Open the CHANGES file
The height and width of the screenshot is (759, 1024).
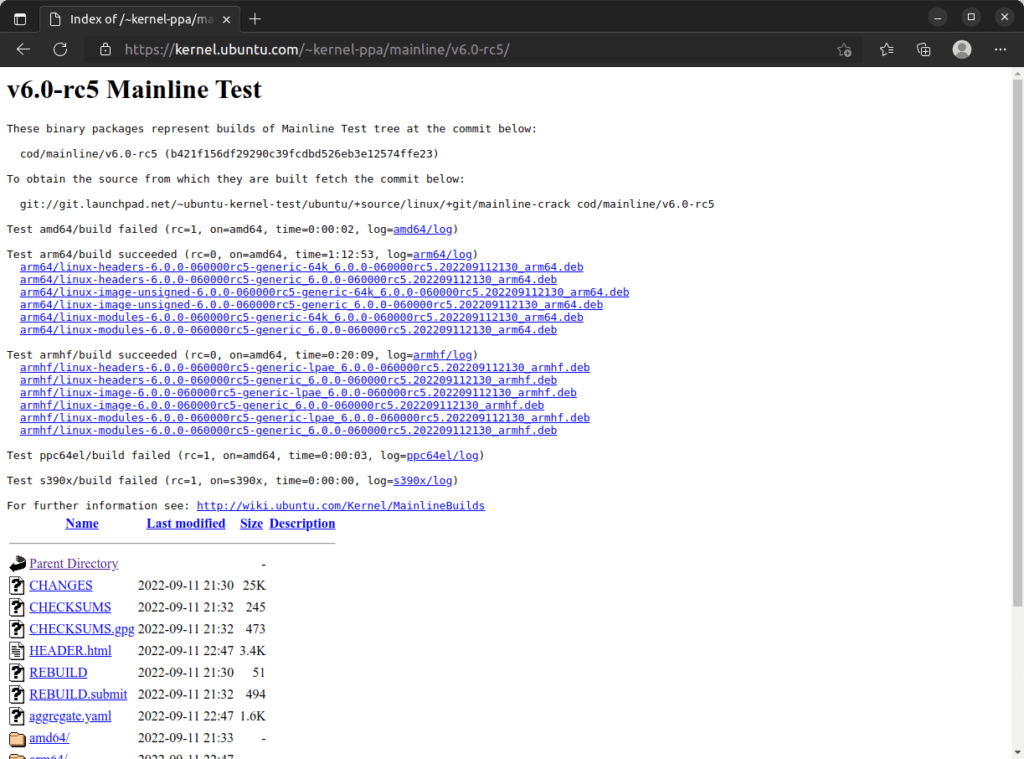pyautogui.click(x=61, y=585)
